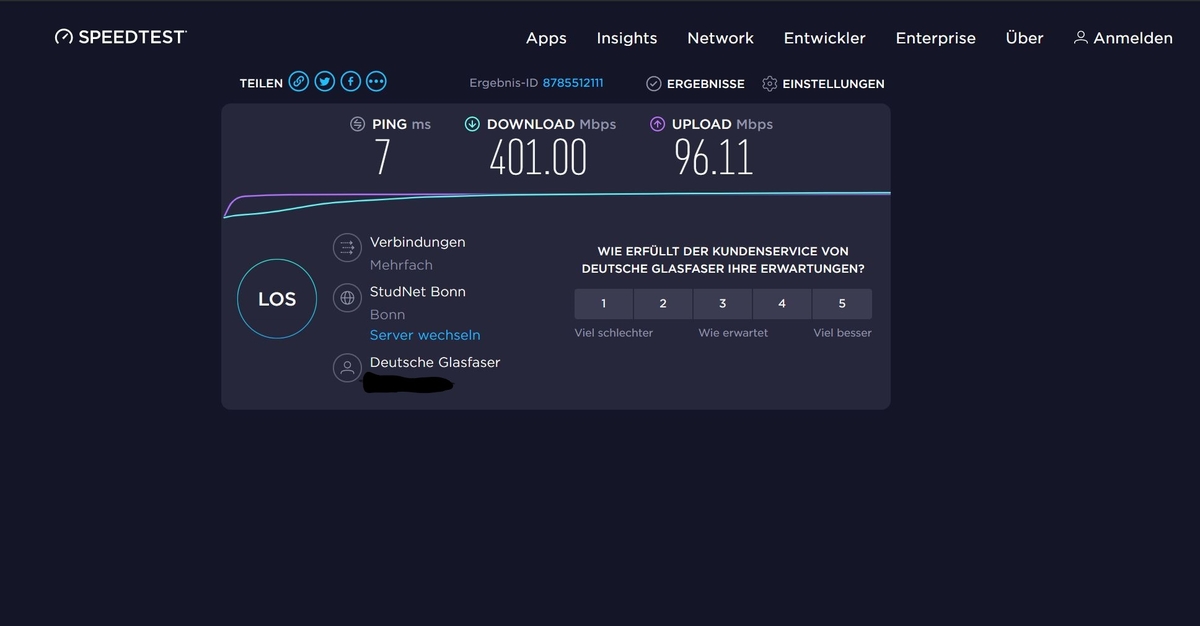
Task: Click the Viel besser label
Action: pyautogui.click(x=842, y=332)
